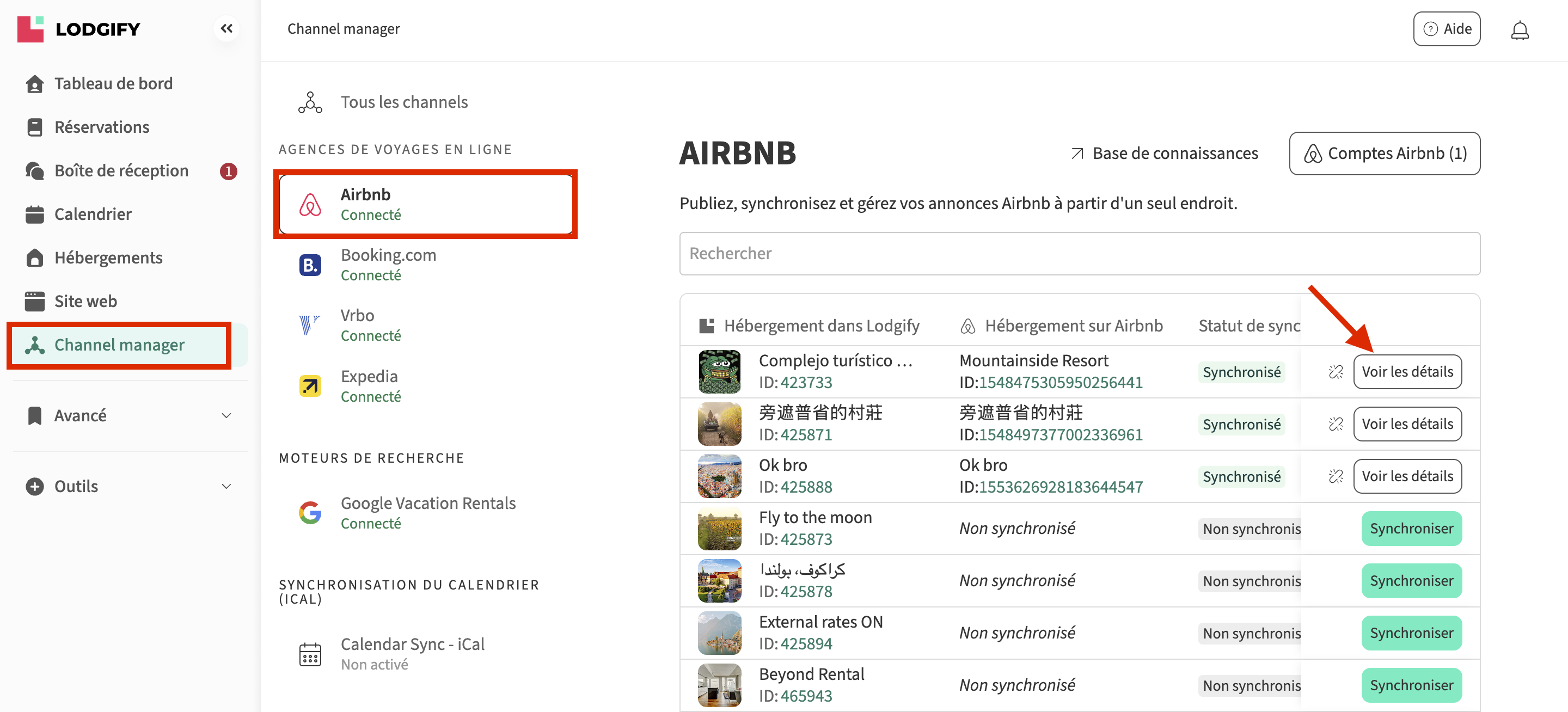This screenshot has height=712, width=1568.
Task: Open Calendar Sync - iCal
Action: [x=412, y=654]
